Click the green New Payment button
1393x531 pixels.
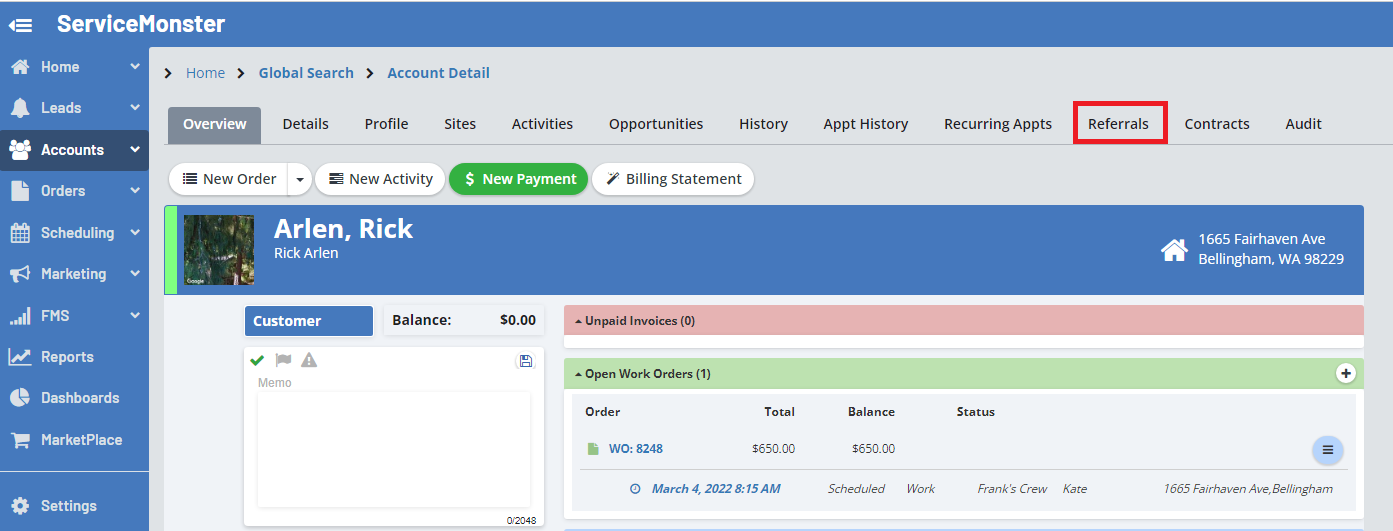click(519, 179)
